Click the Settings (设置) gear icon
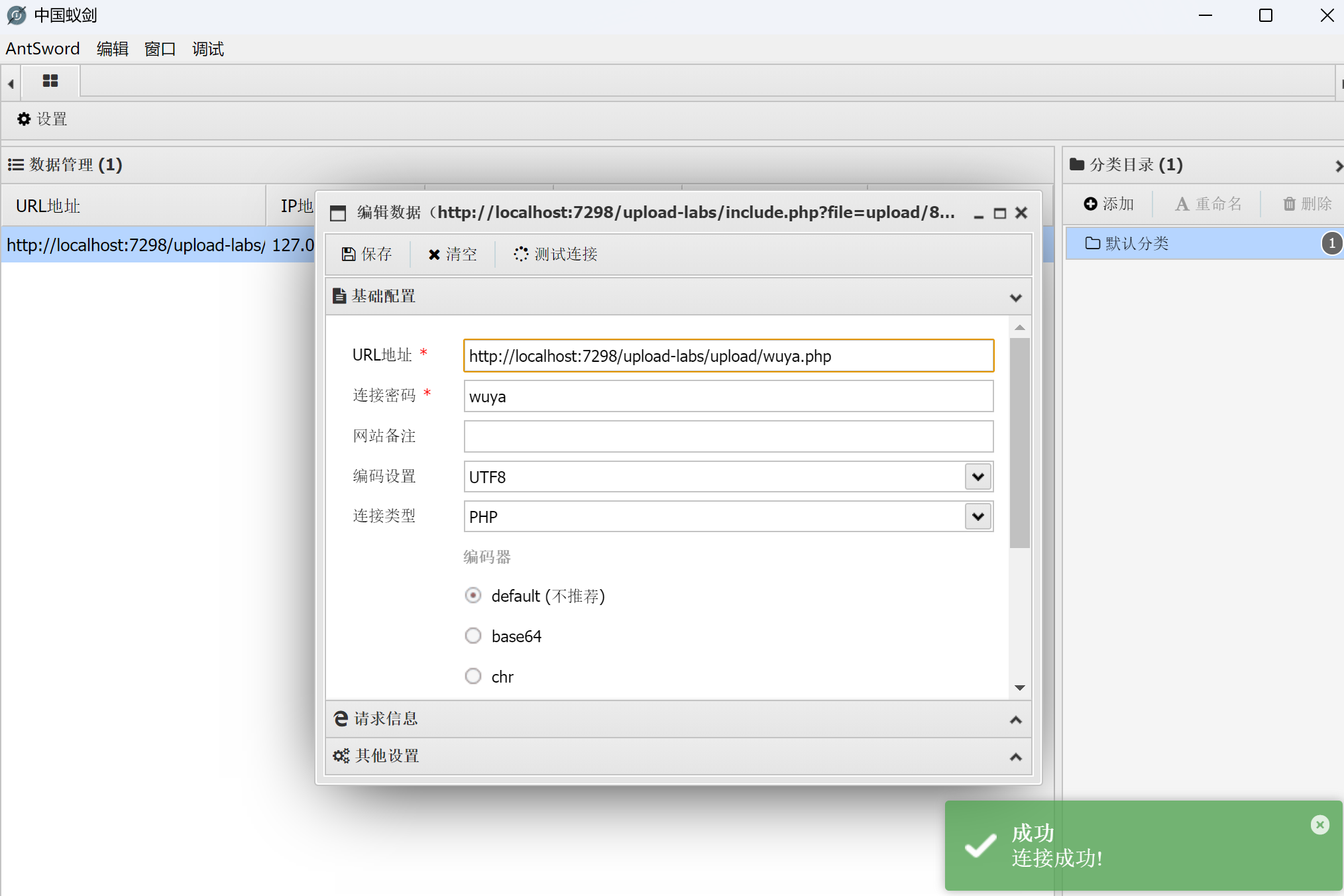This screenshot has width=1344, height=896. (25, 119)
